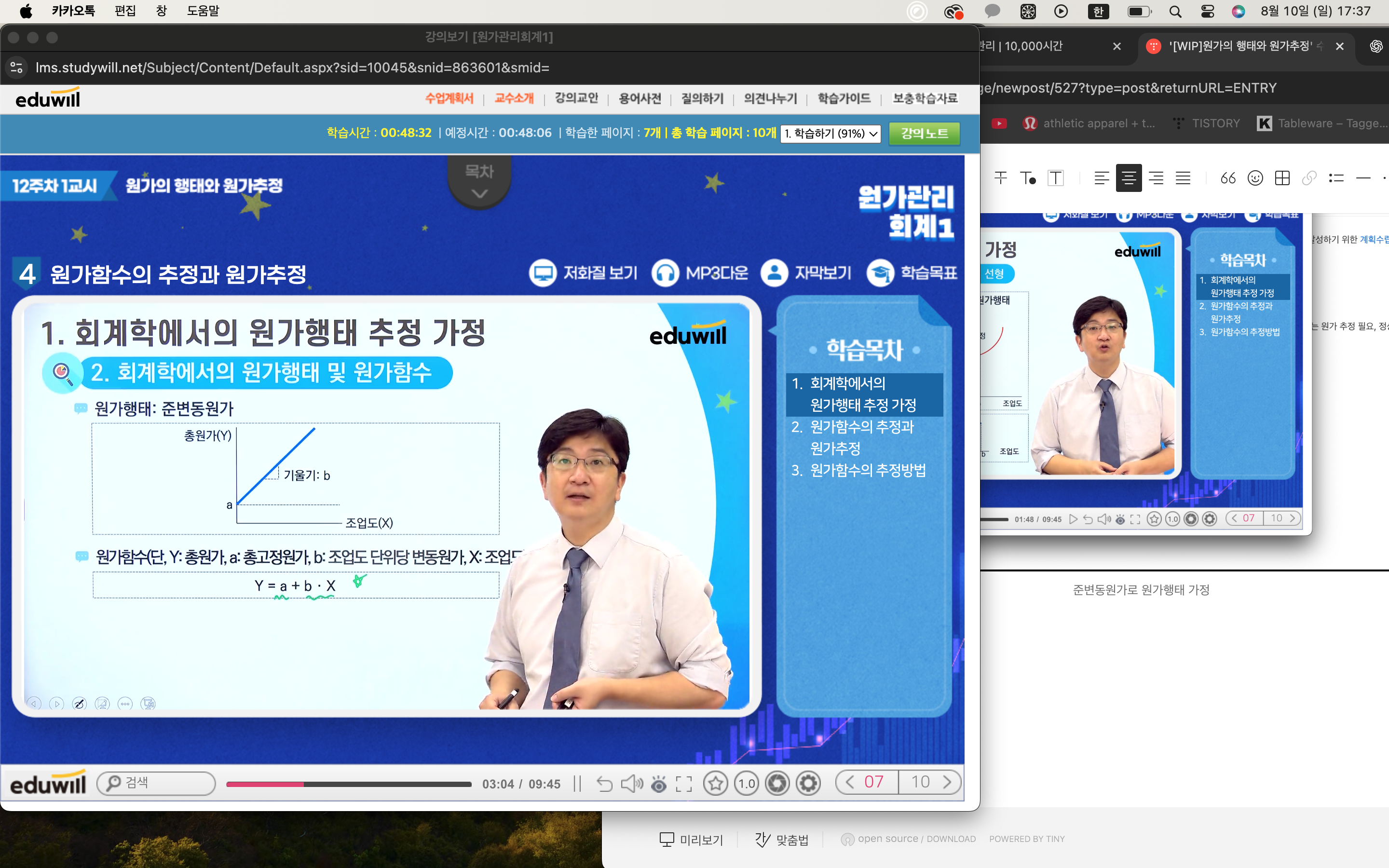Open the 질의하기 menu item
This screenshot has height=868, width=1389.
pyautogui.click(x=702, y=98)
